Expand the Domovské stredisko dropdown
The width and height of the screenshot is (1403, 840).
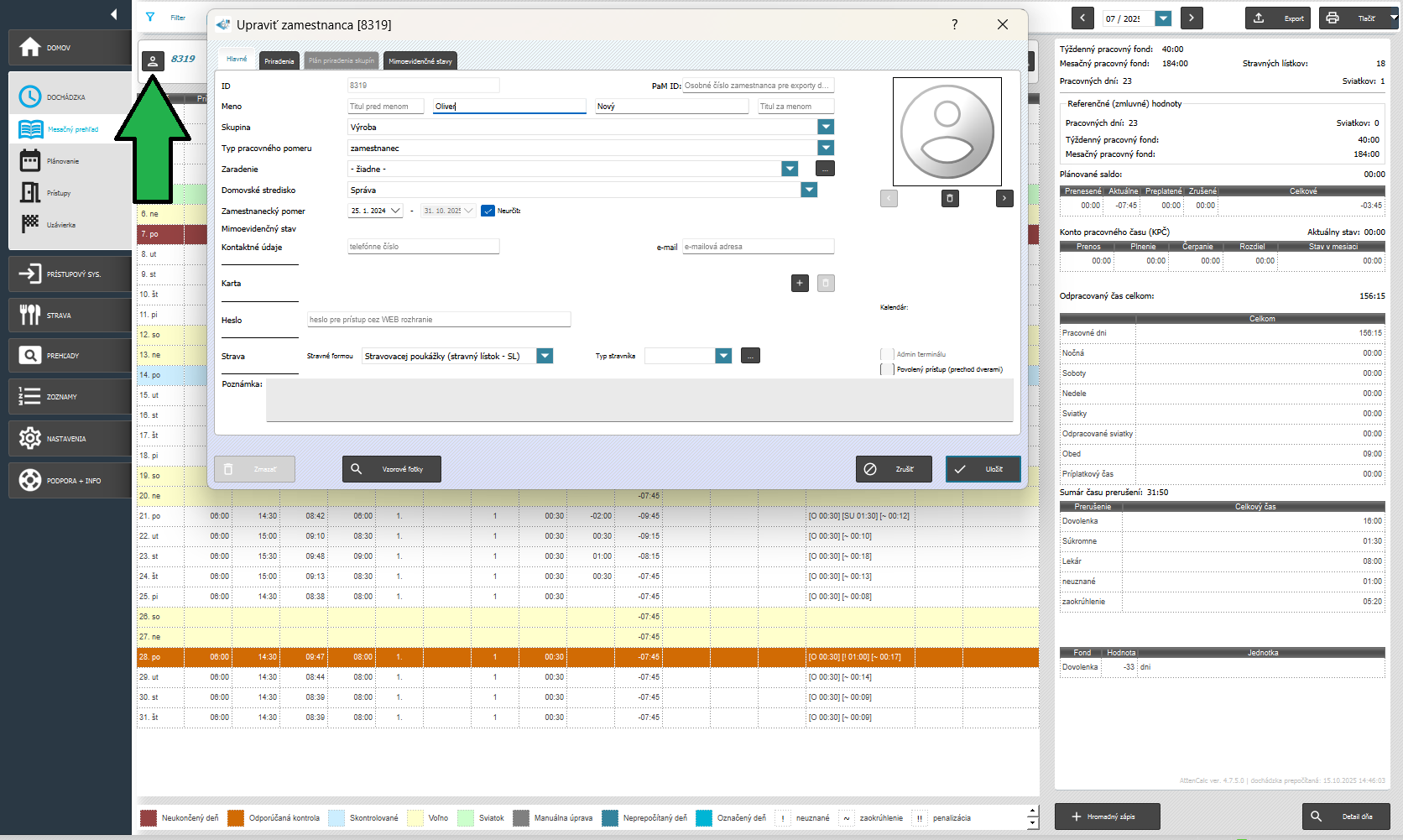coord(809,190)
